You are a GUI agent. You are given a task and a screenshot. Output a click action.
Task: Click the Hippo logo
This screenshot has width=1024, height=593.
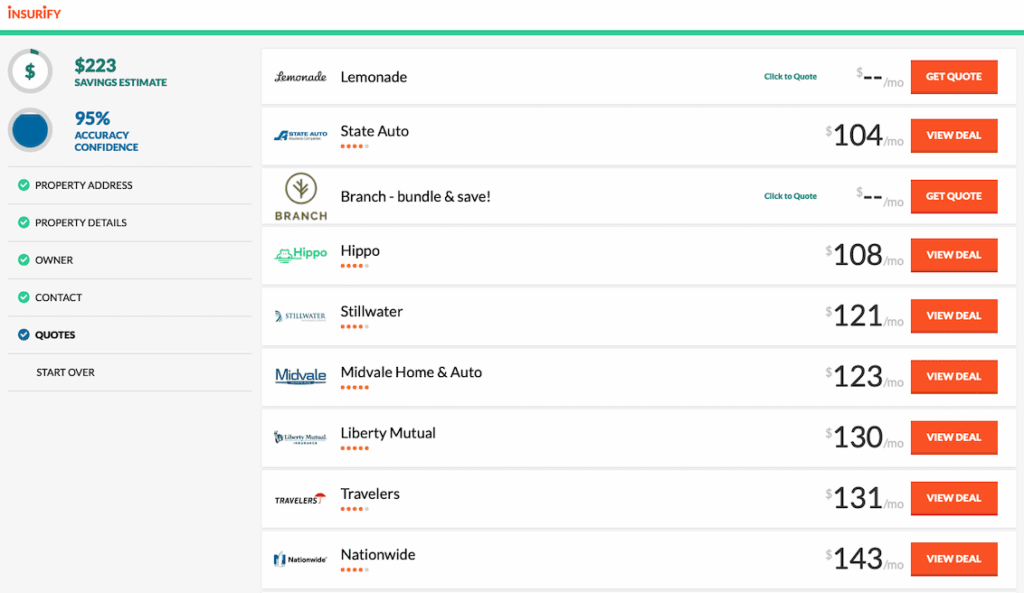(300, 254)
